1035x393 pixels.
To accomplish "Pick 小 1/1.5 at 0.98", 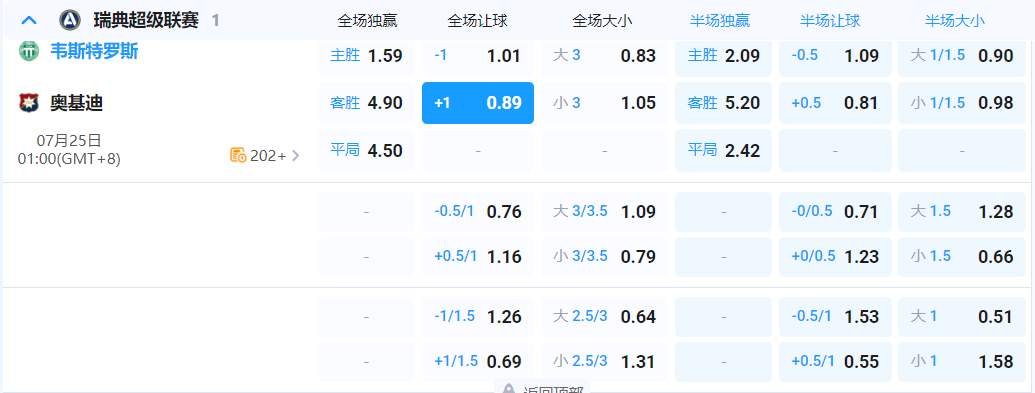I will 962,103.
